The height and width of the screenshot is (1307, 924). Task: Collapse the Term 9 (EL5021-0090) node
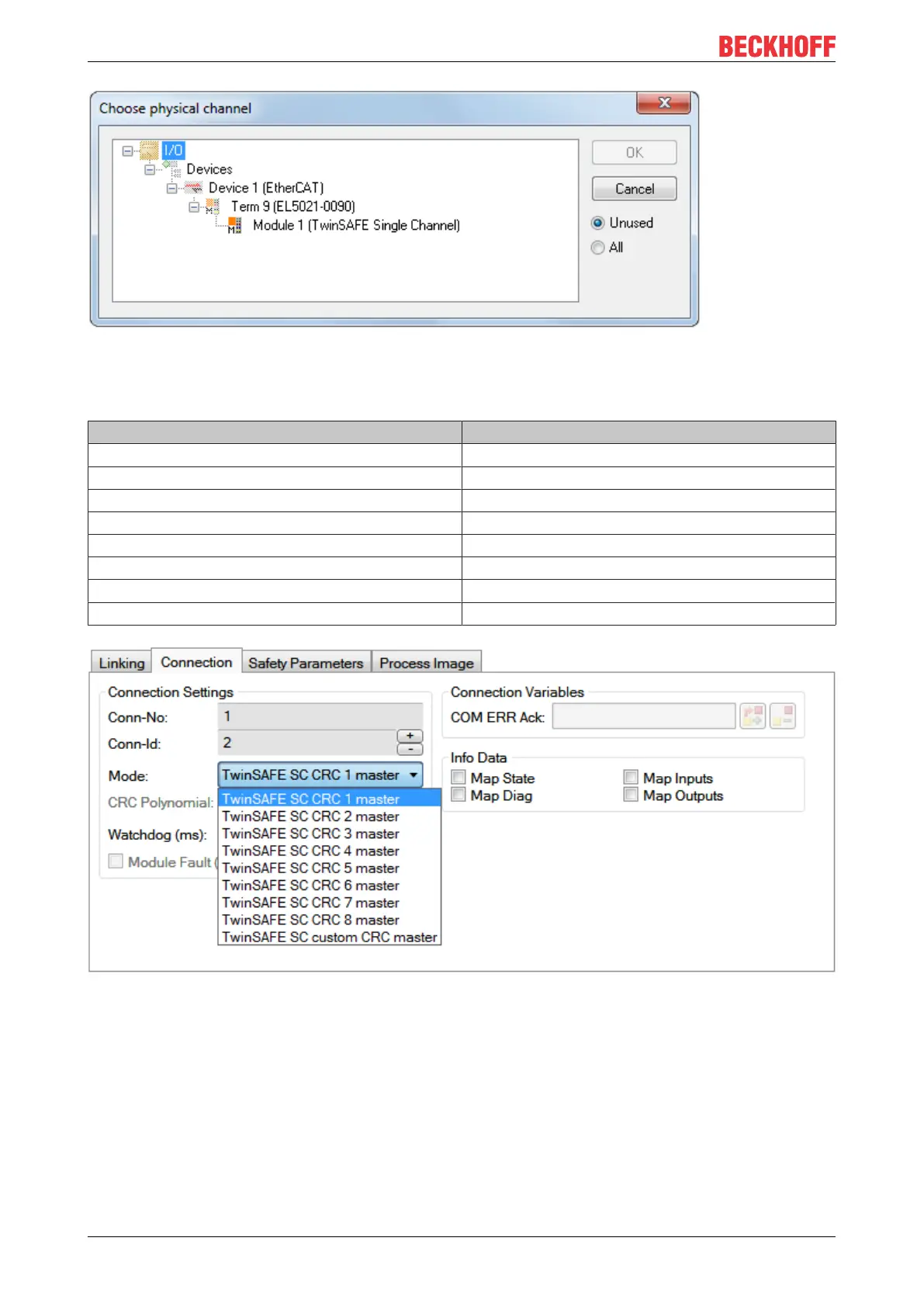194,206
